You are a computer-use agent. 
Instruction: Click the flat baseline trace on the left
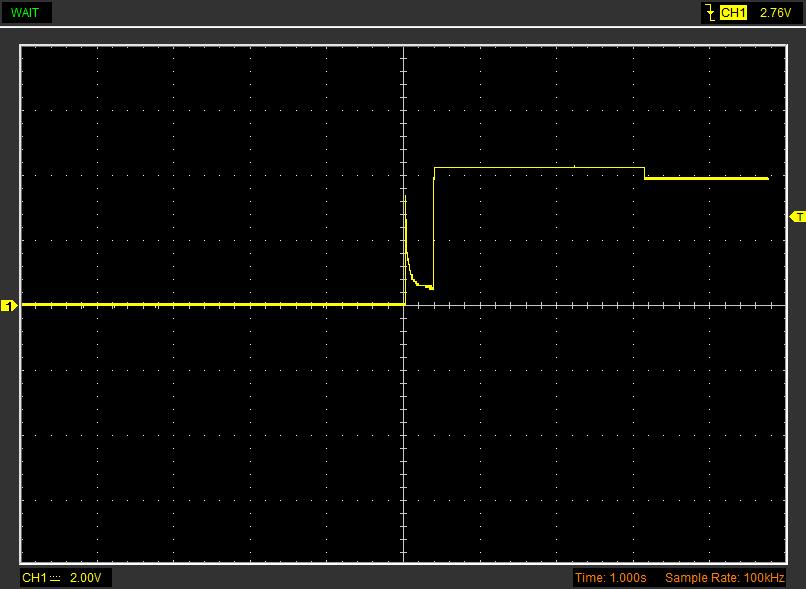pos(200,304)
